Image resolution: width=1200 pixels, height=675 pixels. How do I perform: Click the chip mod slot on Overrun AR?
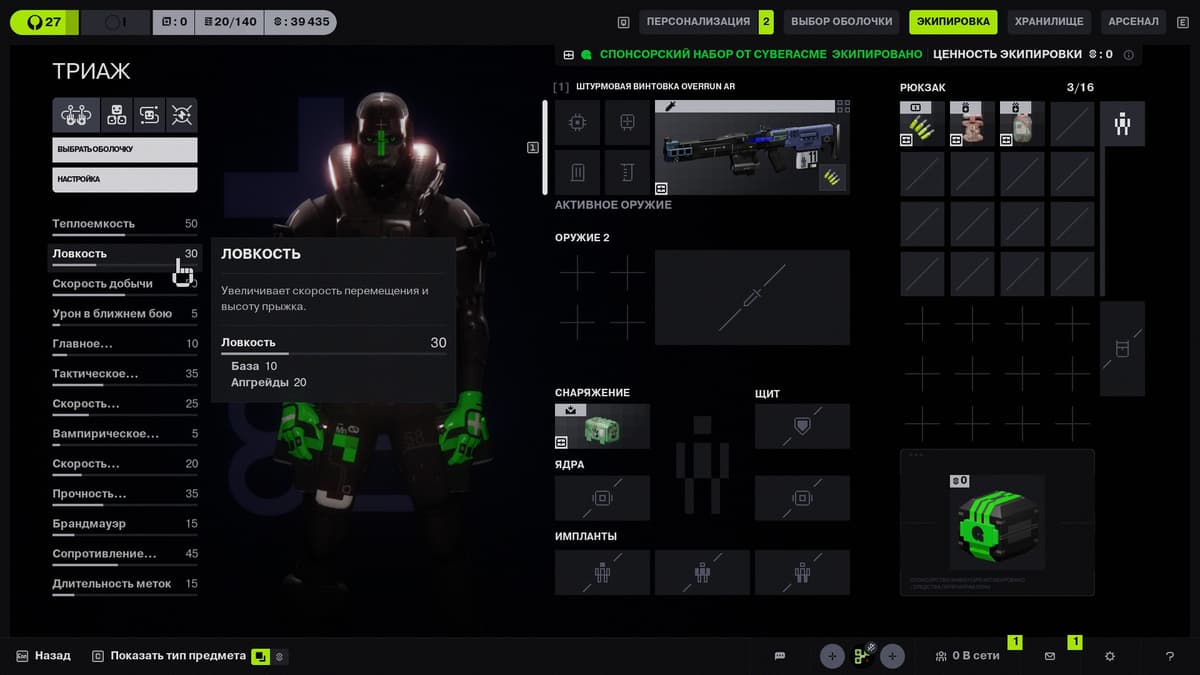577,123
